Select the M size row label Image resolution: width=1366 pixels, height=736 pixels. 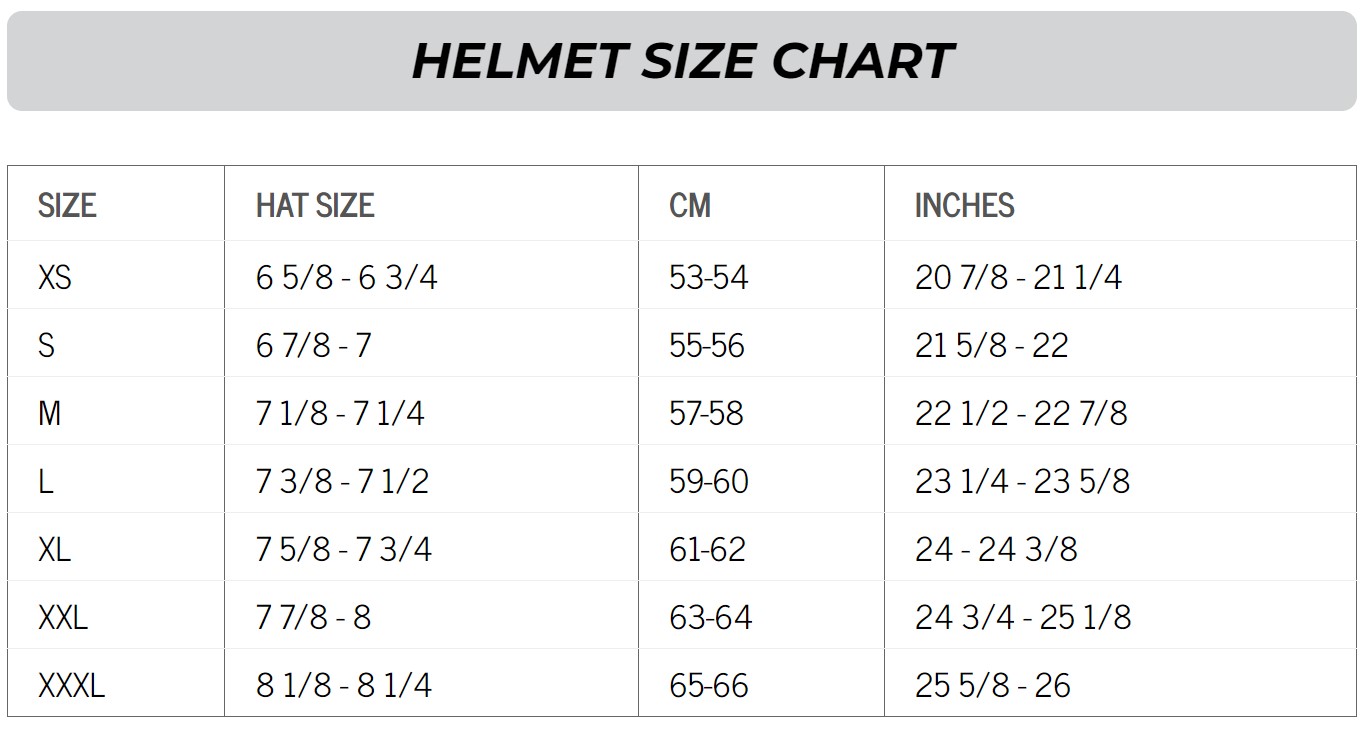pos(50,413)
